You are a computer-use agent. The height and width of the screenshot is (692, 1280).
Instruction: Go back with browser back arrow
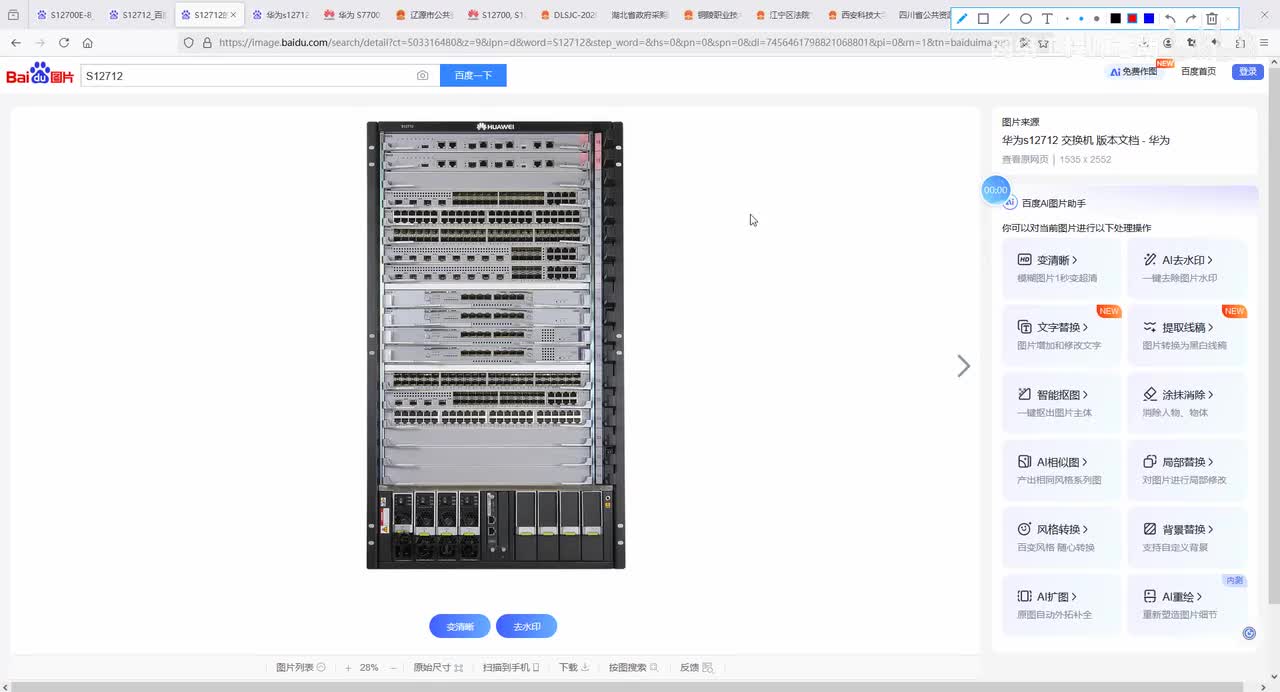(16, 43)
